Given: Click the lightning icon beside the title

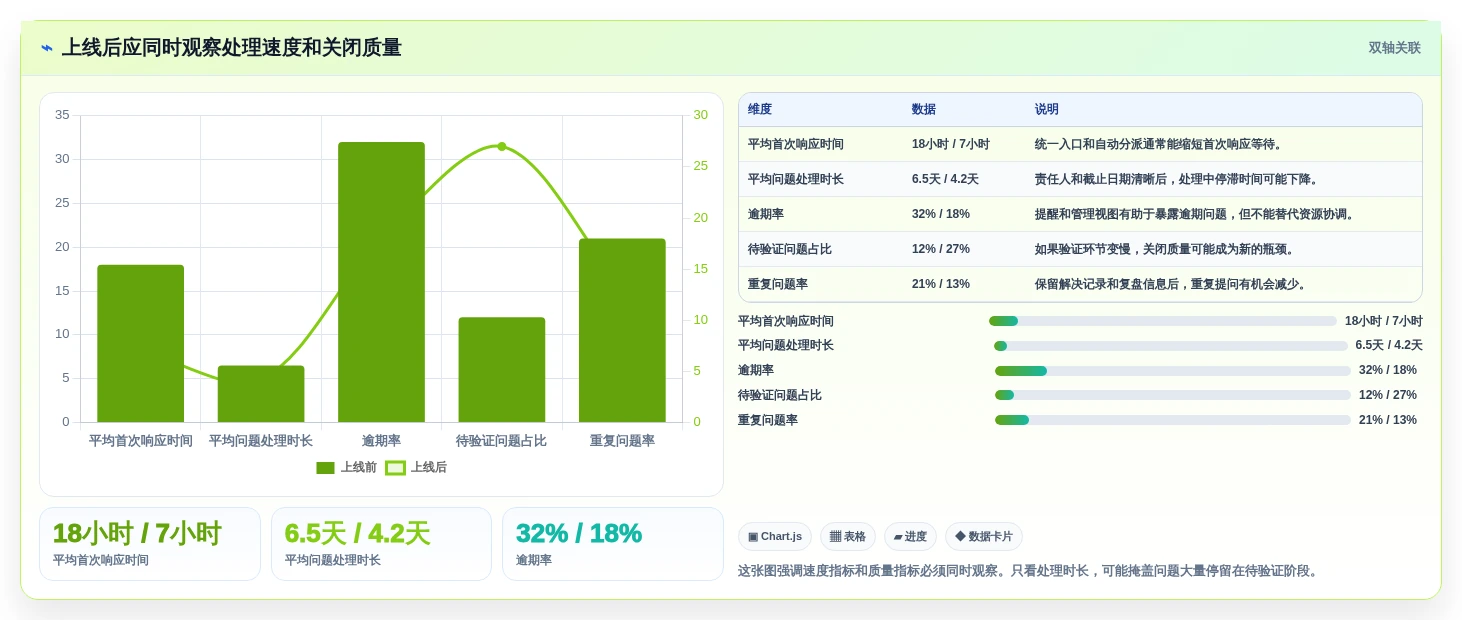Looking at the screenshot, I should [x=47, y=48].
